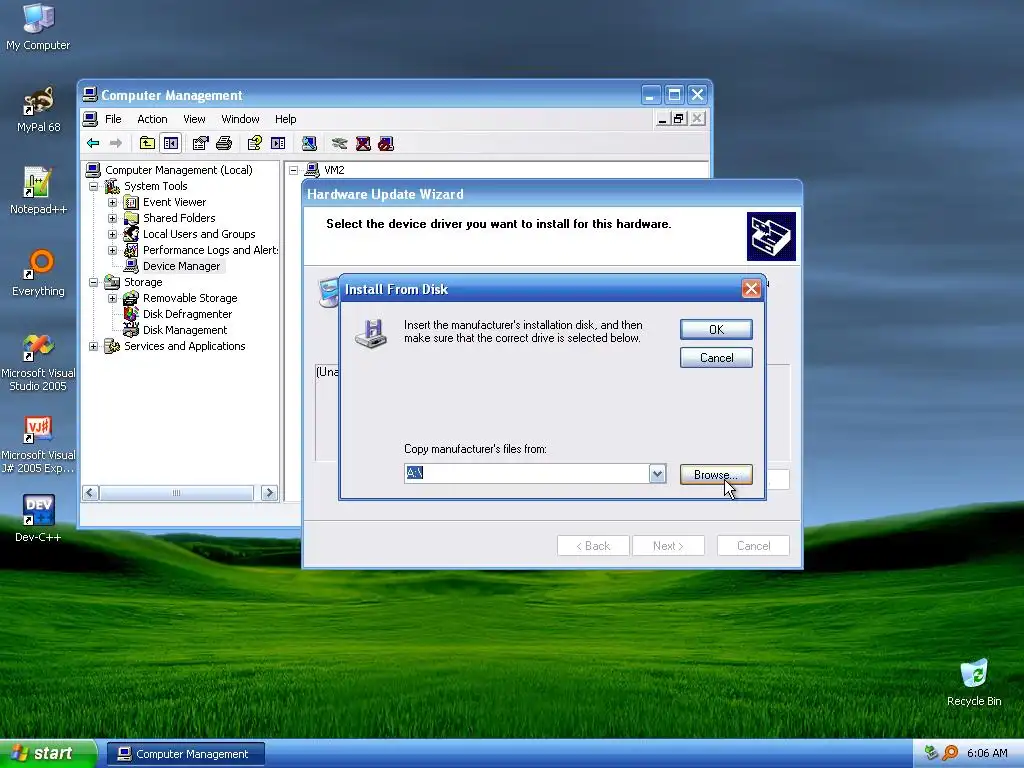
Task: Click the search magnifier icon in system tray
Action: (950, 753)
